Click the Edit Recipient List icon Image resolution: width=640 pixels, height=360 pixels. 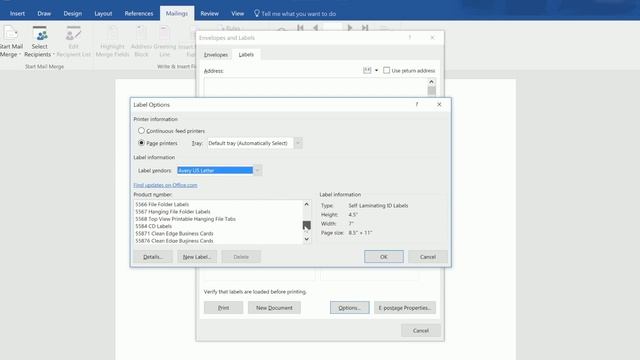(x=73, y=33)
